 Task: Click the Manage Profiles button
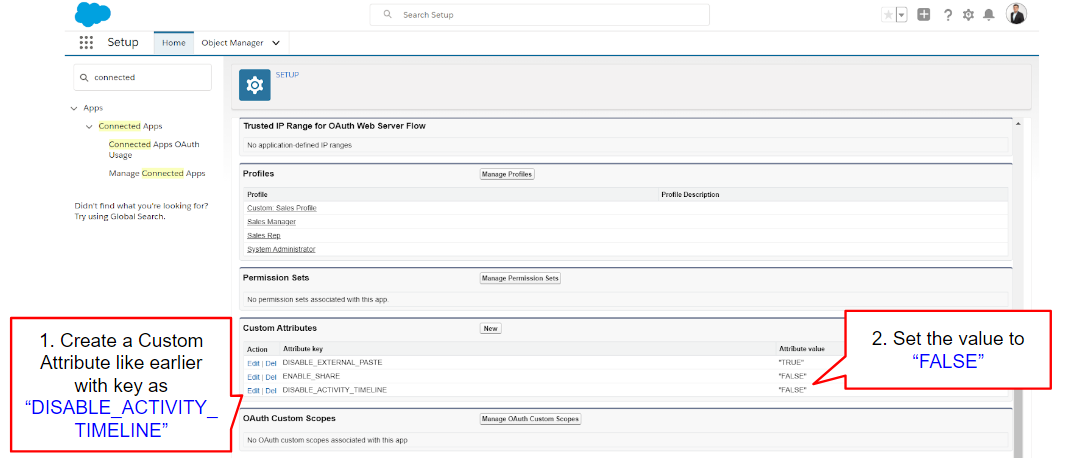point(507,174)
